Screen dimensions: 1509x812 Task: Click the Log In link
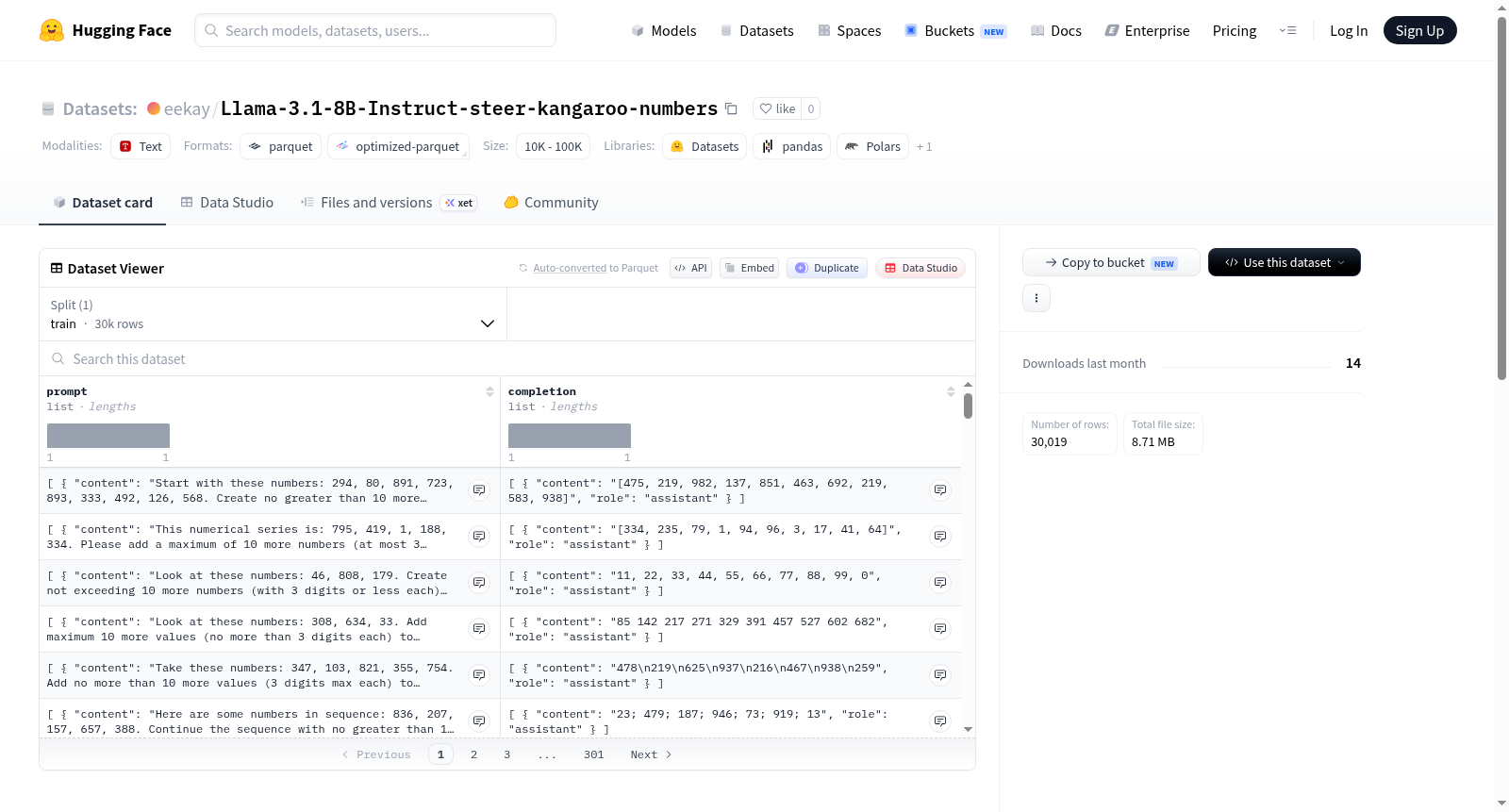point(1349,30)
